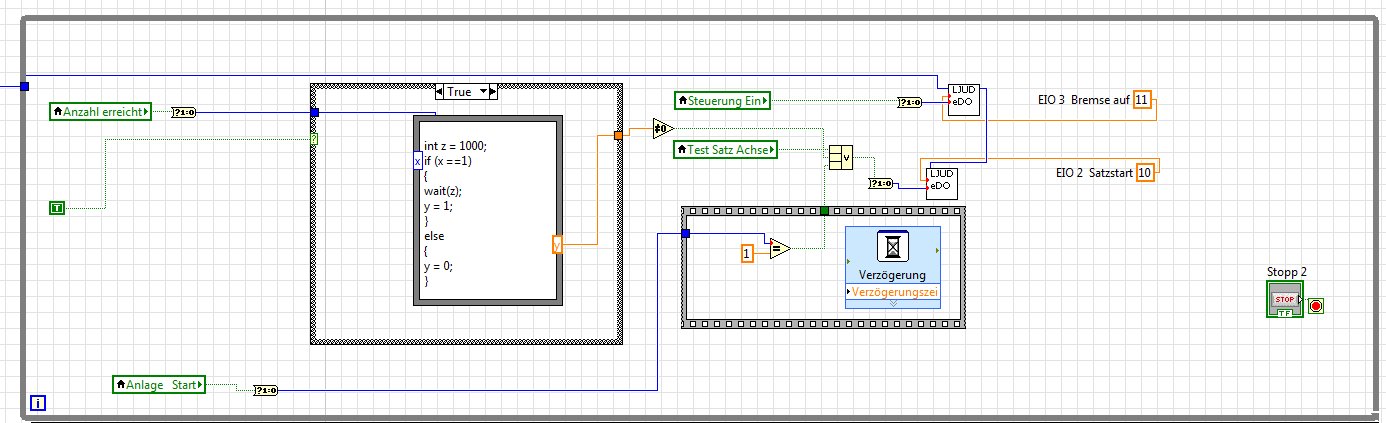Click Boolean-to-number node below OR gate
This screenshot has width=1386, height=423.
(x=882, y=183)
